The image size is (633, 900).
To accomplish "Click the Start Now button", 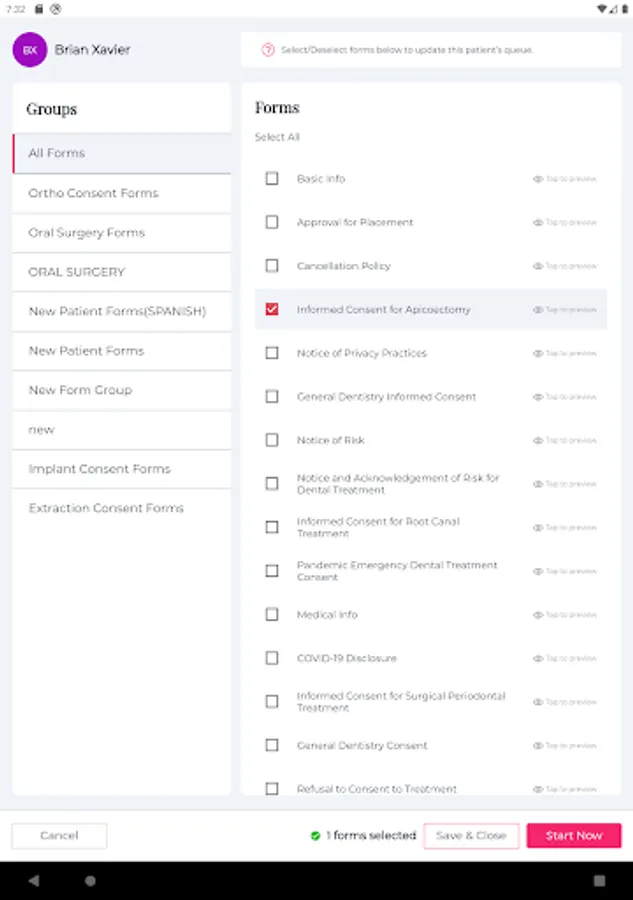I will coord(574,836).
